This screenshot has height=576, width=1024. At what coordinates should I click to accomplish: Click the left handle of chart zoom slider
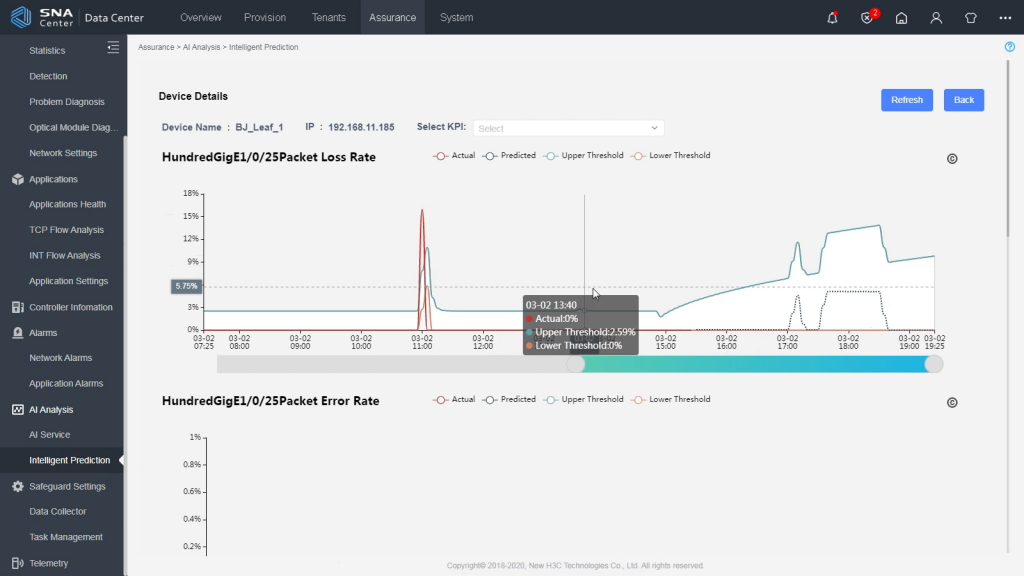coord(575,364)
